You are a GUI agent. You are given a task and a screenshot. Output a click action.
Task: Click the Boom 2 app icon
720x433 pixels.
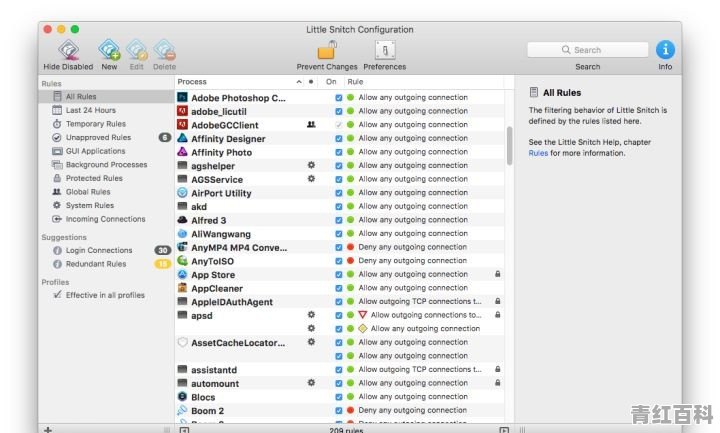(x=182, y=410)
